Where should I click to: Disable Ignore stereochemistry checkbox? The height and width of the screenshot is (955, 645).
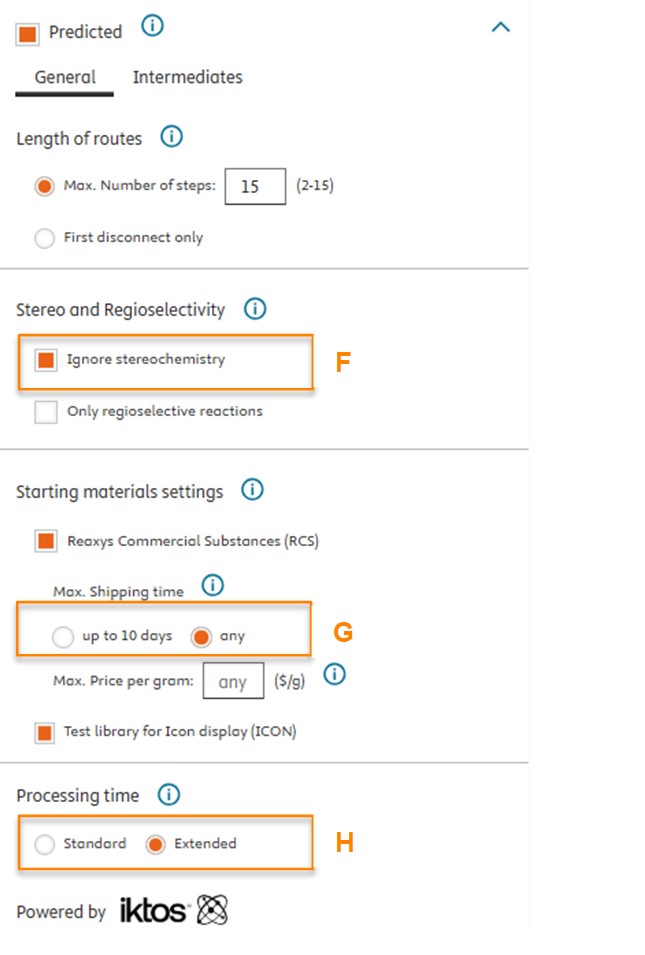46,360
